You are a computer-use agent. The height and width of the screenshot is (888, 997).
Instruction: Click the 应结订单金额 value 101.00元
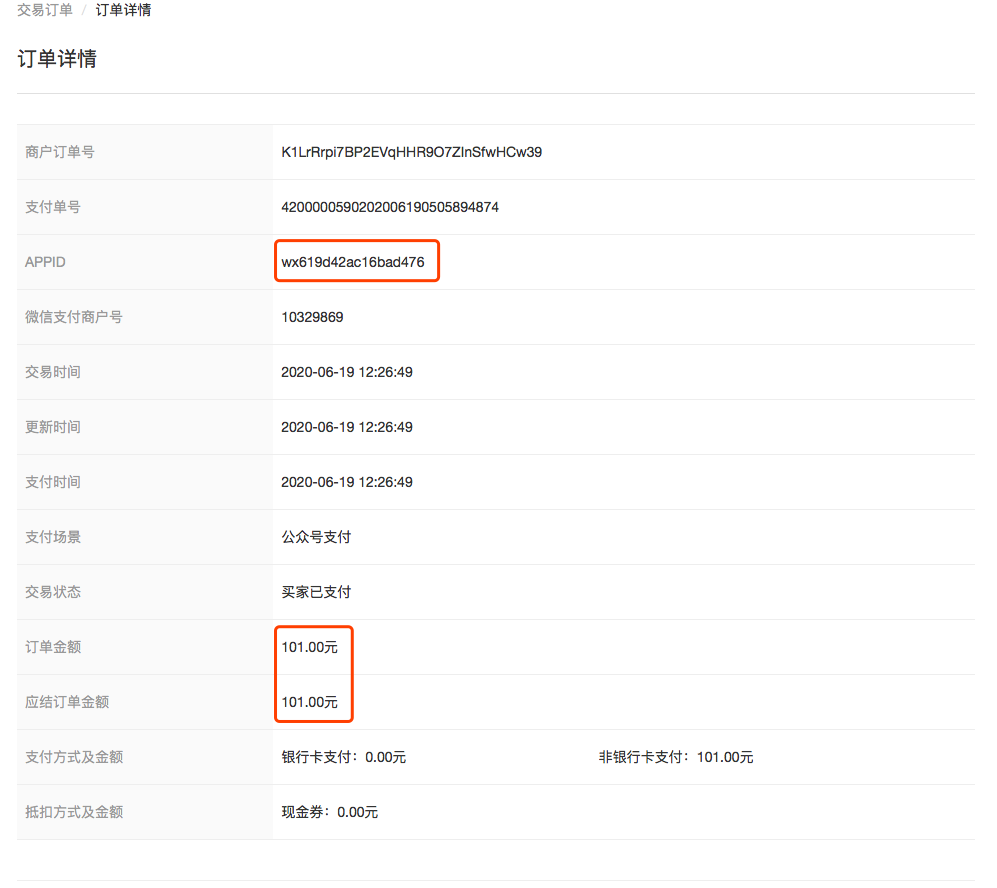(310, 702)
